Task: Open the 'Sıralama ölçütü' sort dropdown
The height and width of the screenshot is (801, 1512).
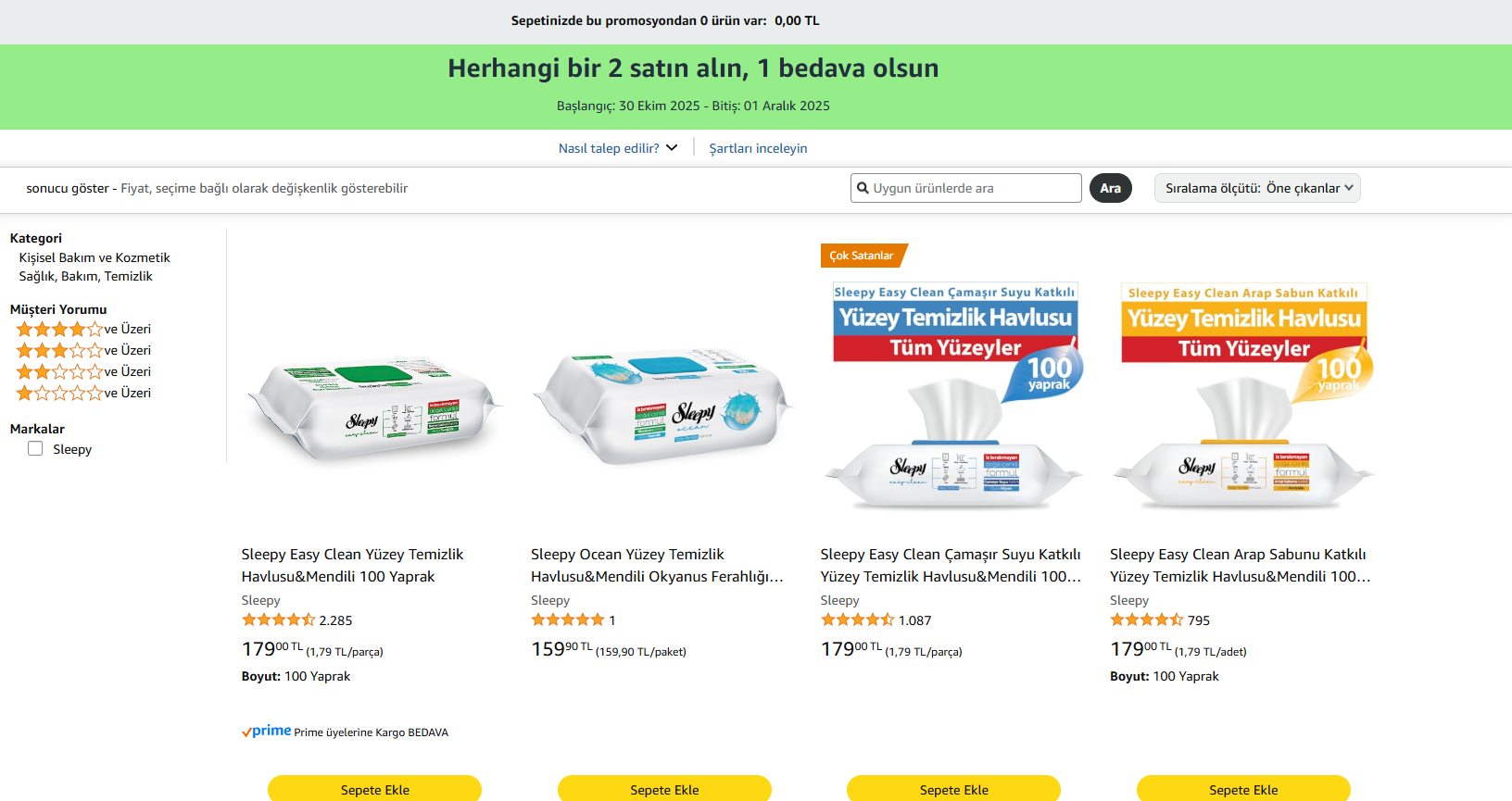Action: (x=1256, y=188)
